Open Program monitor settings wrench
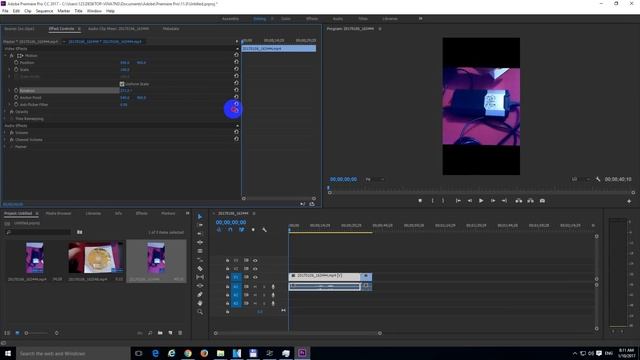The width and height of the screenshot is (640, 360). click(x=598, y=179)
